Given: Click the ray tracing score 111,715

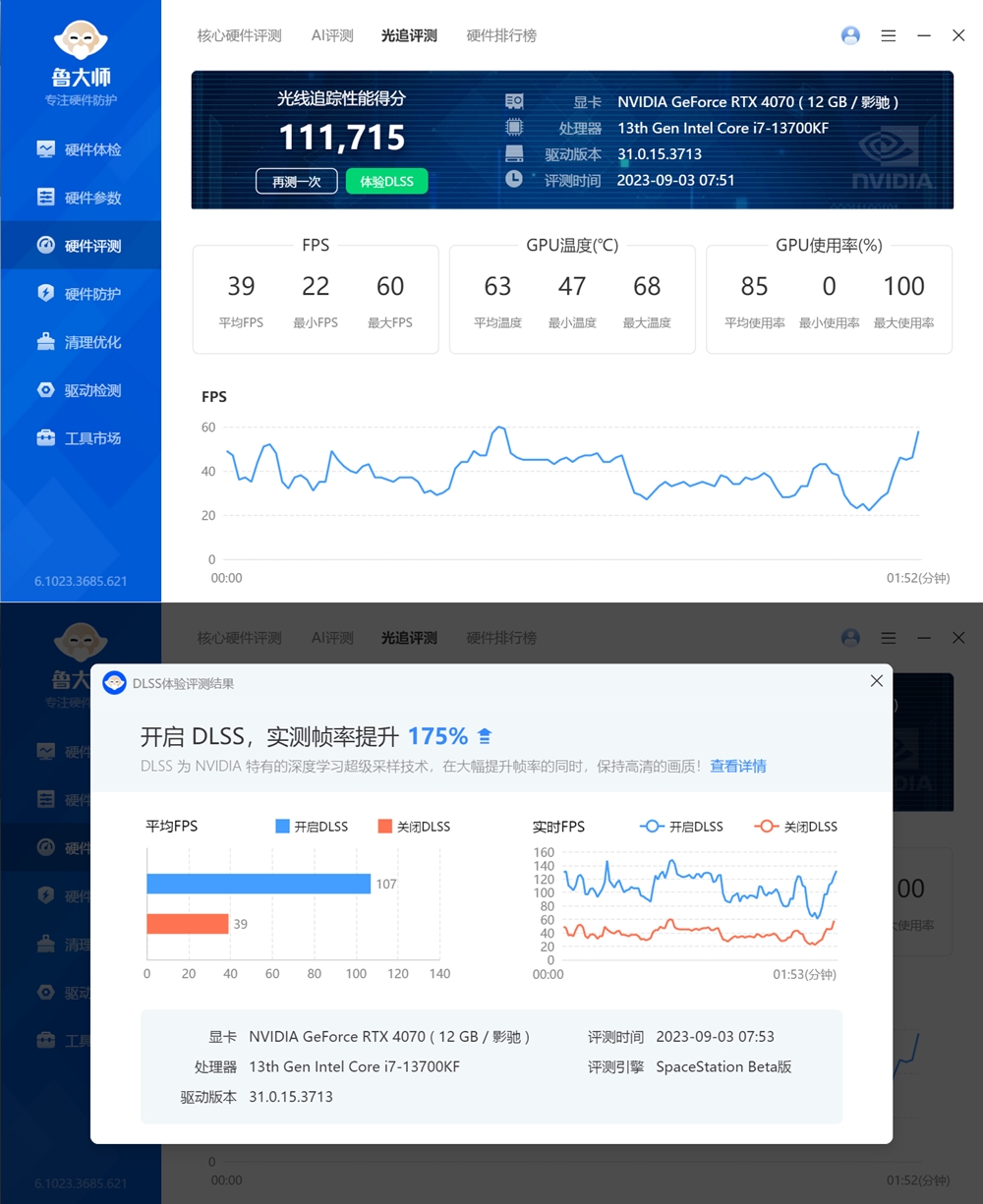Looking at the screenshot, I should pyautogui.click(x=342, y=138).
